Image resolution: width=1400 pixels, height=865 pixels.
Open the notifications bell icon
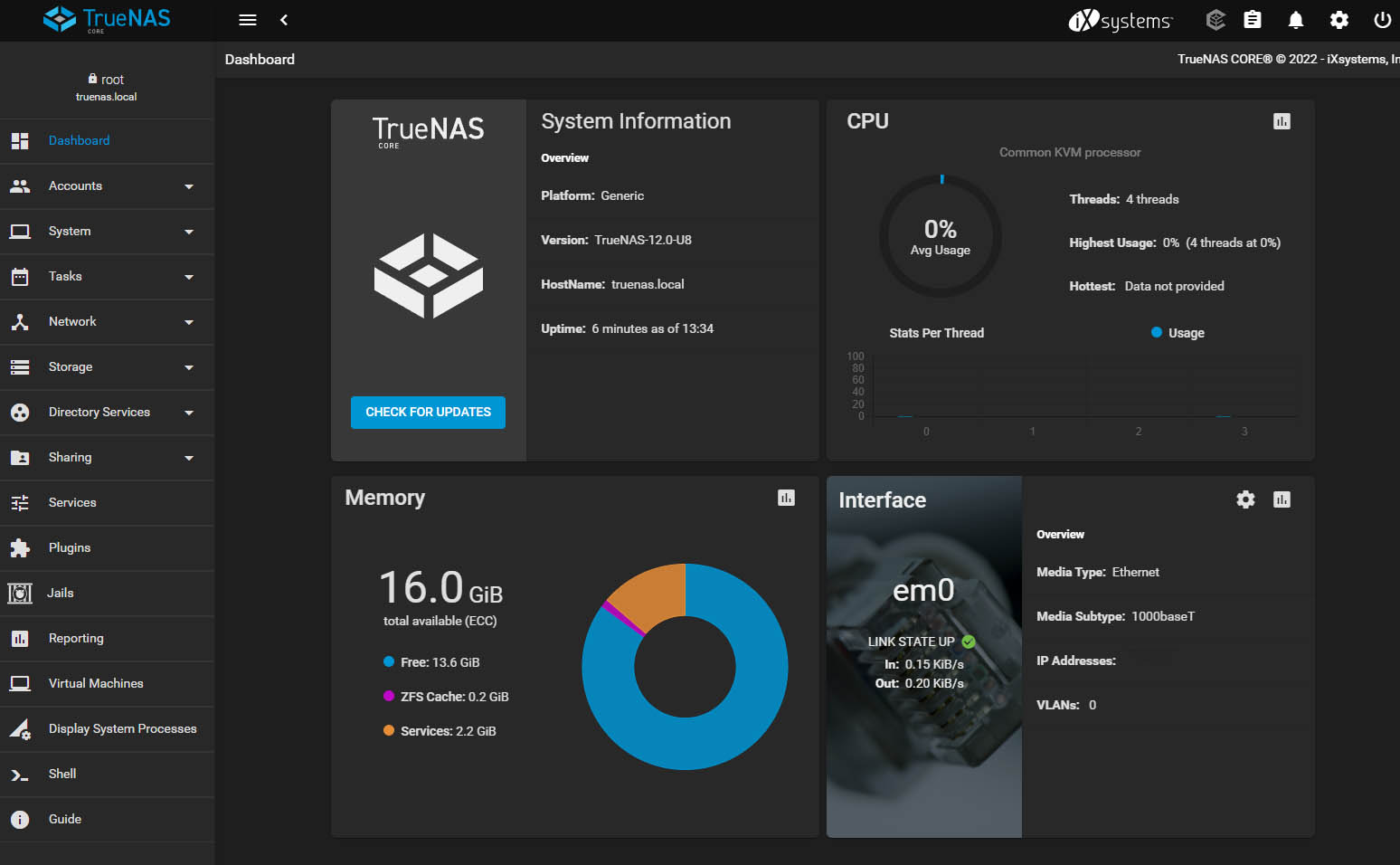click(x=1295, y=20)
